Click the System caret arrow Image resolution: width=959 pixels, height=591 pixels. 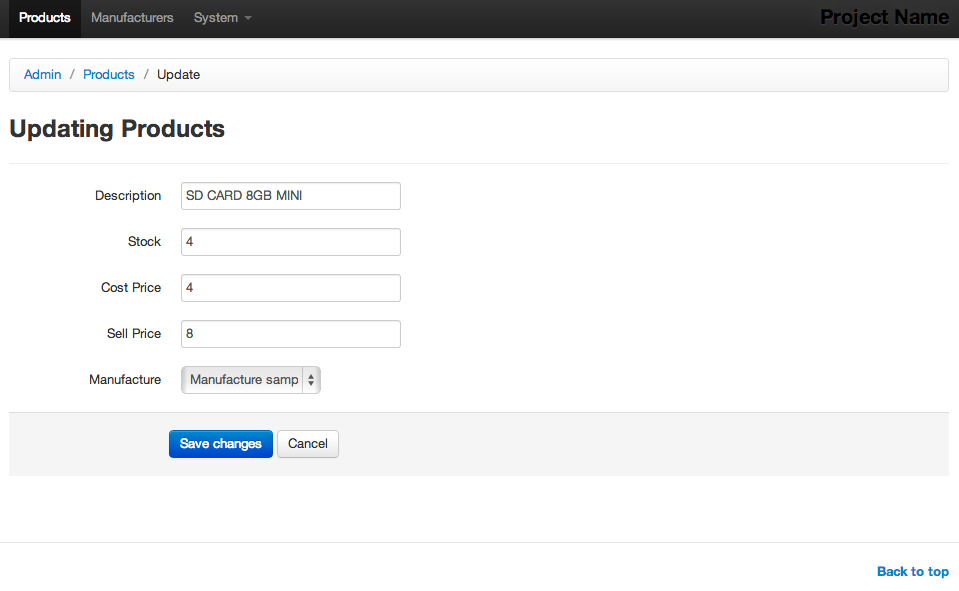coord(248,18)
